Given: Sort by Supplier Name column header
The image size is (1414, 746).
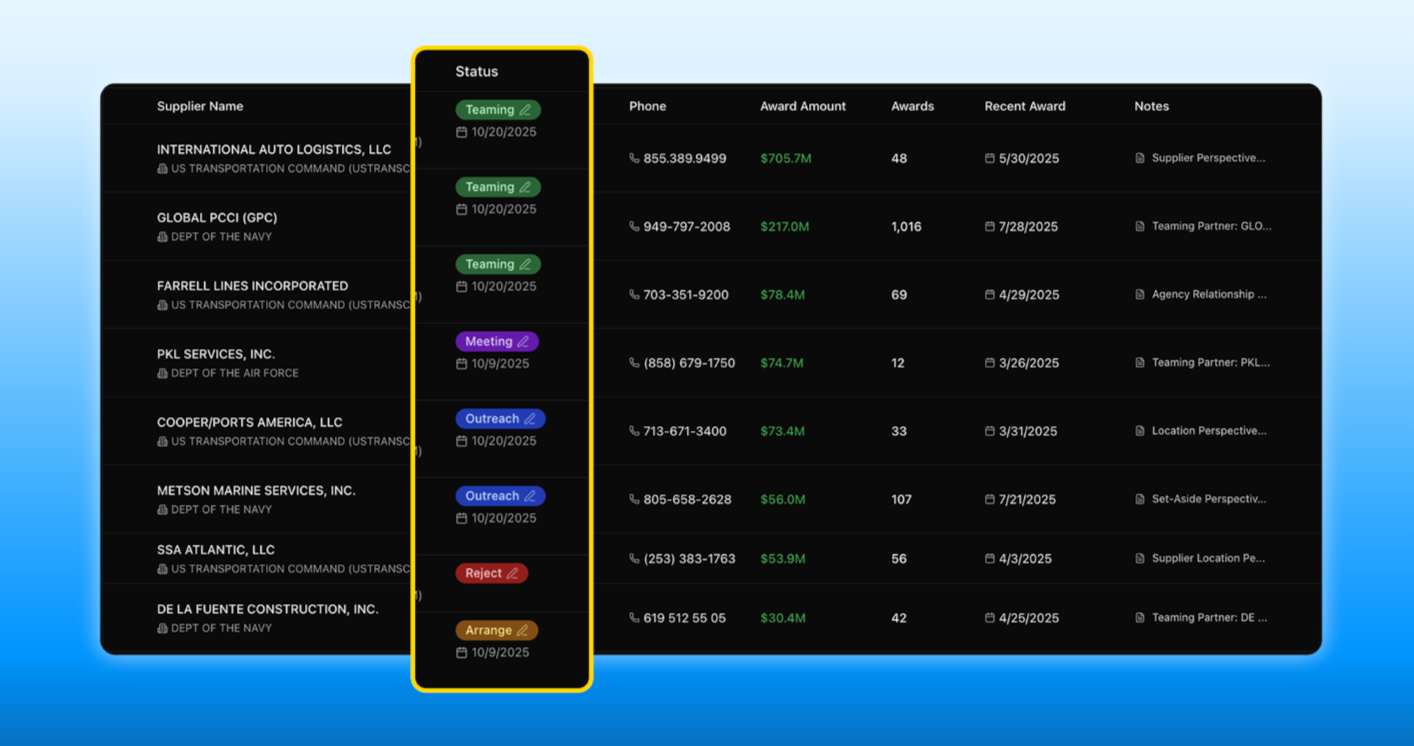Looking at the screenshot, I should [x=200, y=106].
